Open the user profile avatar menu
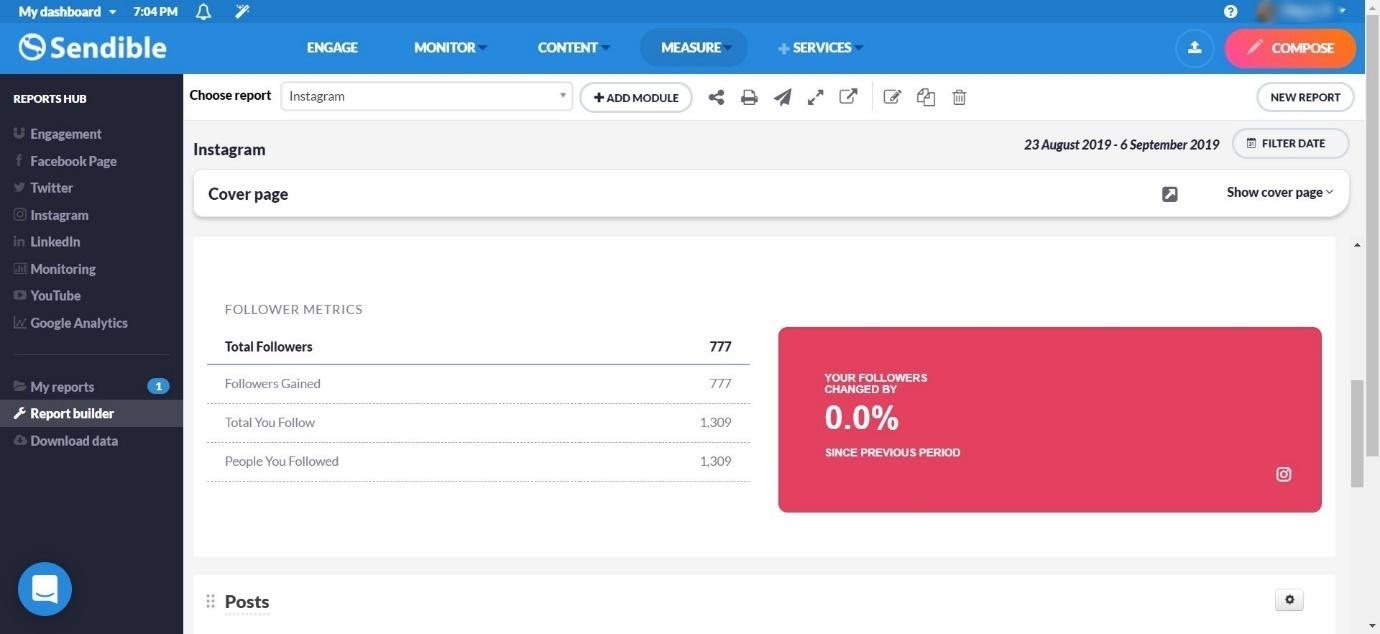Image resolution: width=1380 pixels, height=634 pixels. point(1302,11)
